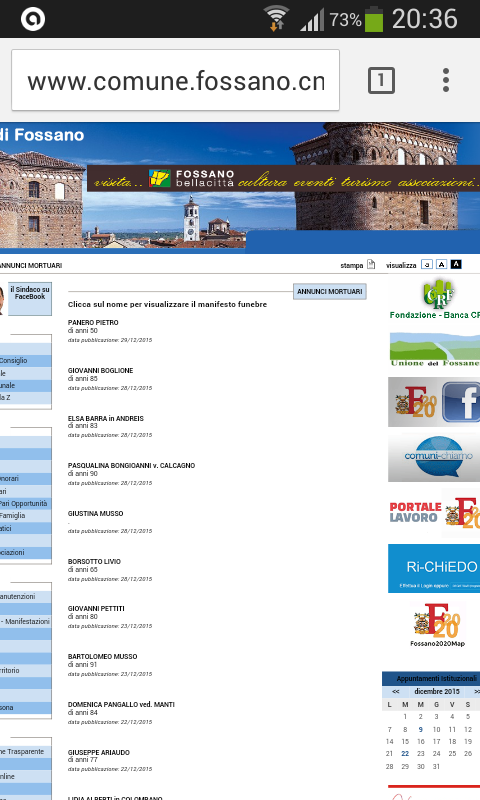
Task: Click the stampa print page icon
Action: (x=371, y=264)
